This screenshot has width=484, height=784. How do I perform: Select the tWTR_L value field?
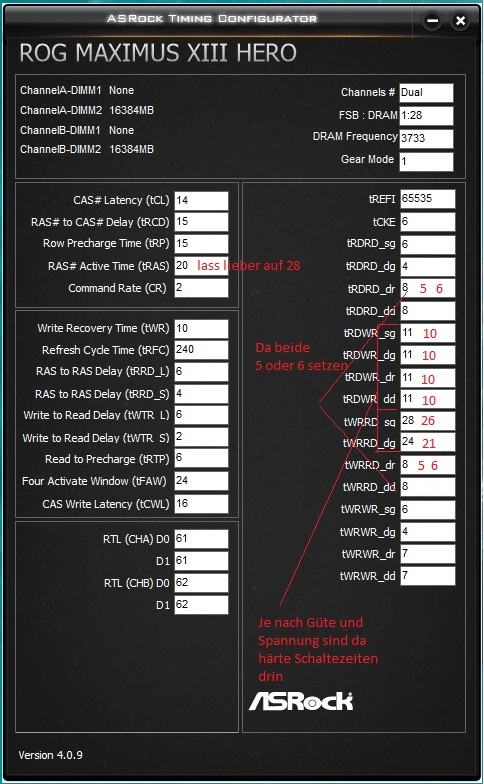[202, 416]
